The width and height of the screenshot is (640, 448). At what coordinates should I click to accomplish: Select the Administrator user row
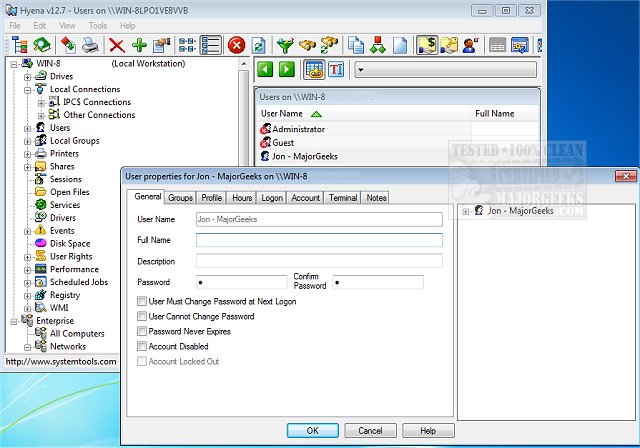(x=299, y=129)
